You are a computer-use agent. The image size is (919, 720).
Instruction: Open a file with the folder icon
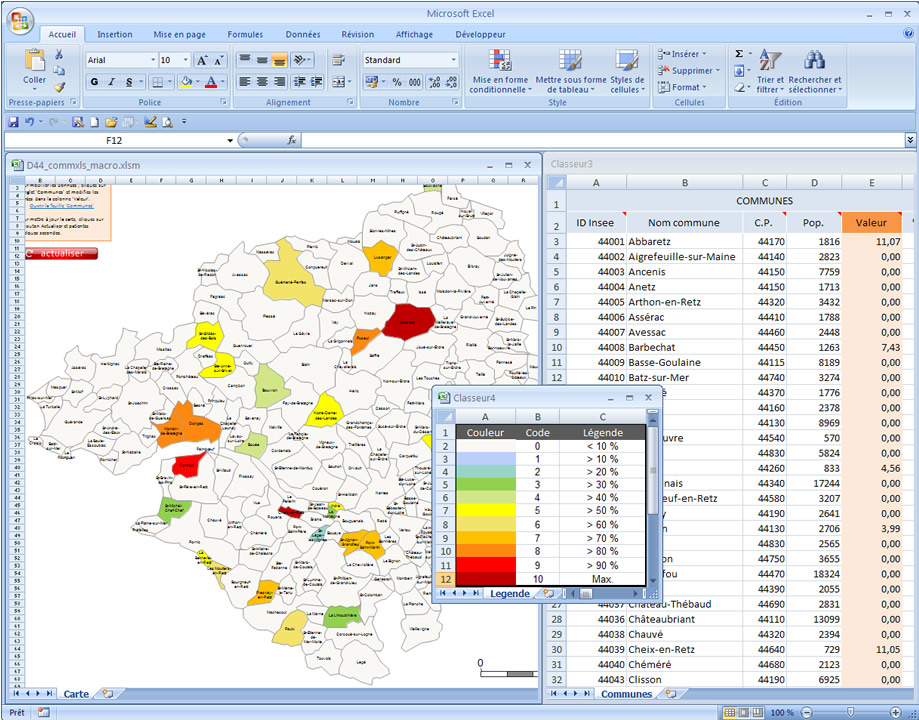point(111,122)
